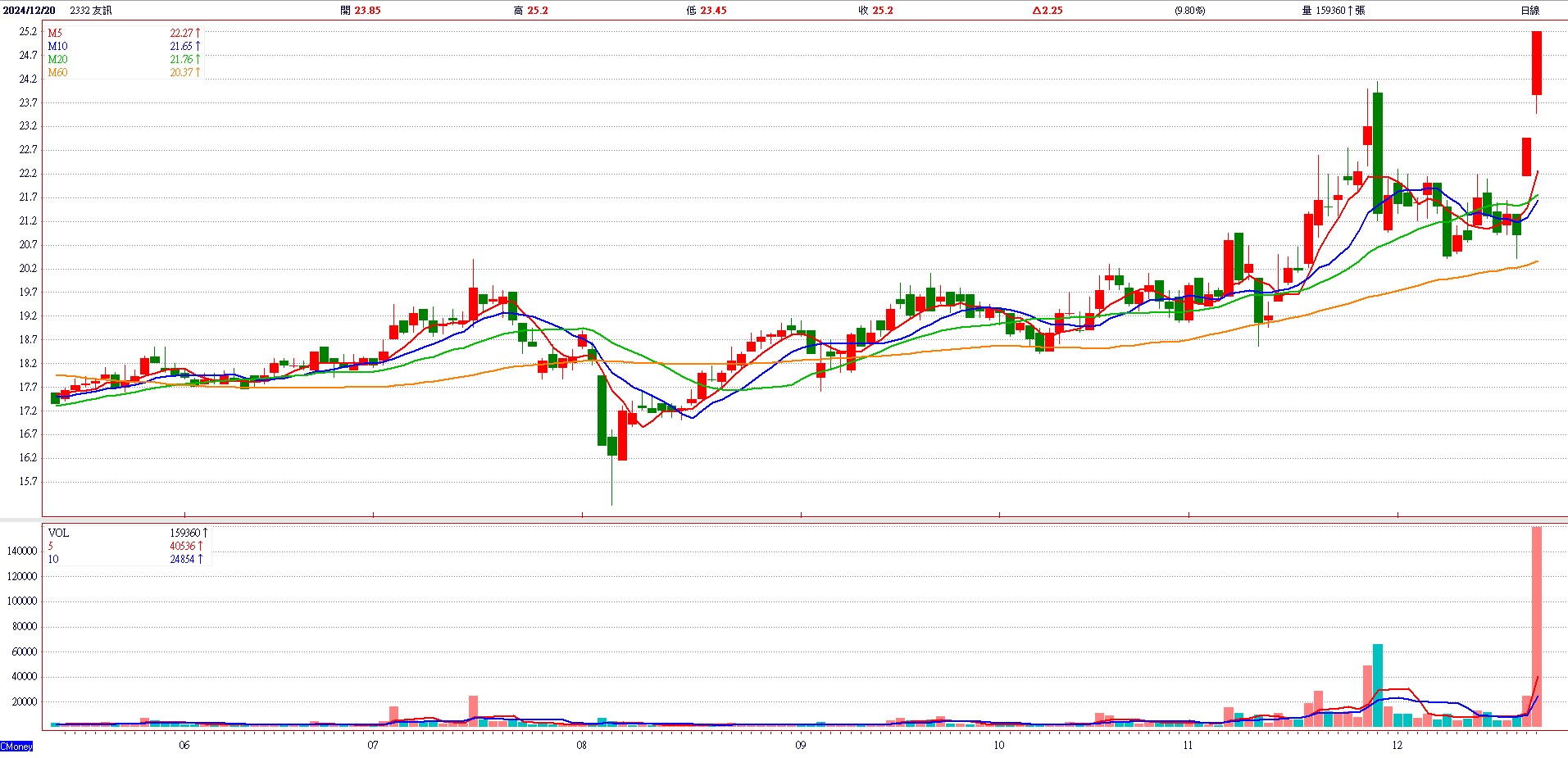Click the M10 moving average legend label
This screenshot has height=758, width=1568.
click(57, 47)
